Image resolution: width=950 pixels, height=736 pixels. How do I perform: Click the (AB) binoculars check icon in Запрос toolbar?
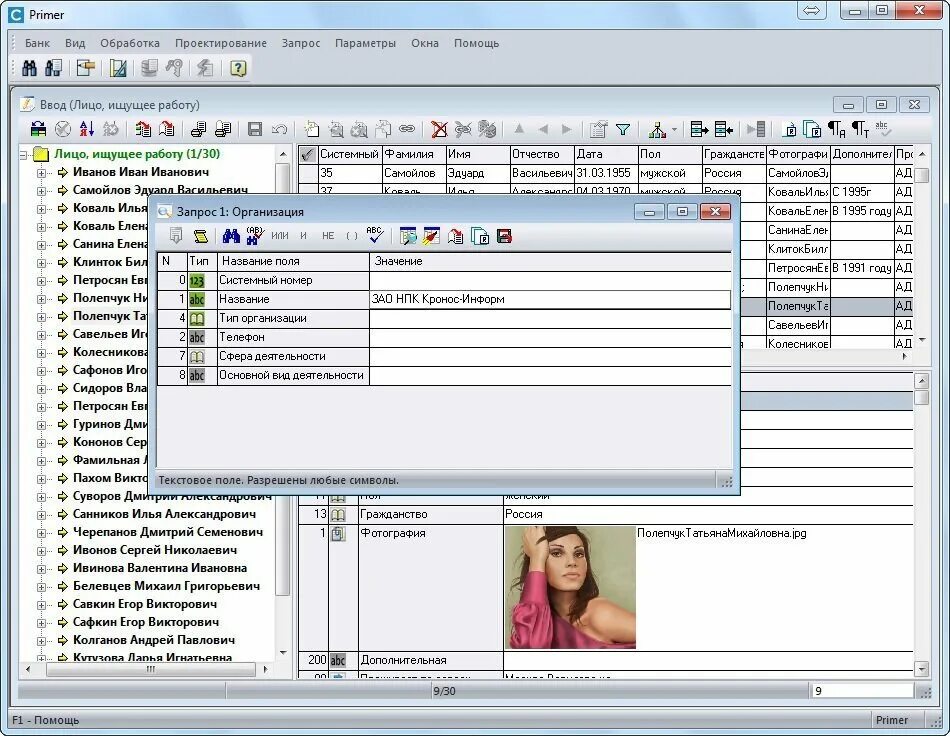pyautogui.click(x=254, y=236)
